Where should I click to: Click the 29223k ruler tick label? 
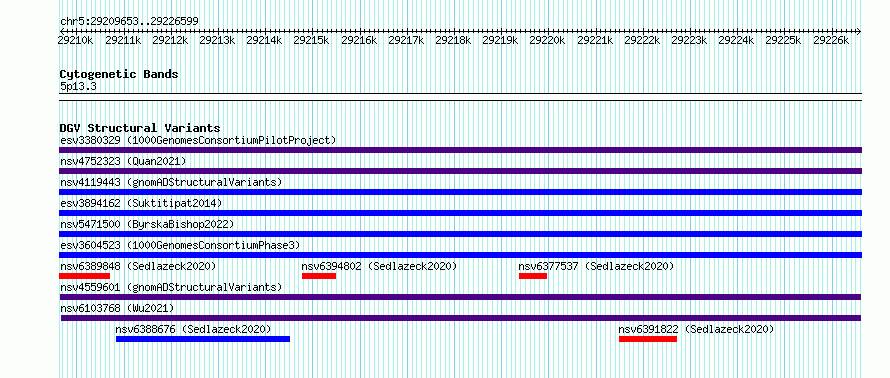pos(690,40)
